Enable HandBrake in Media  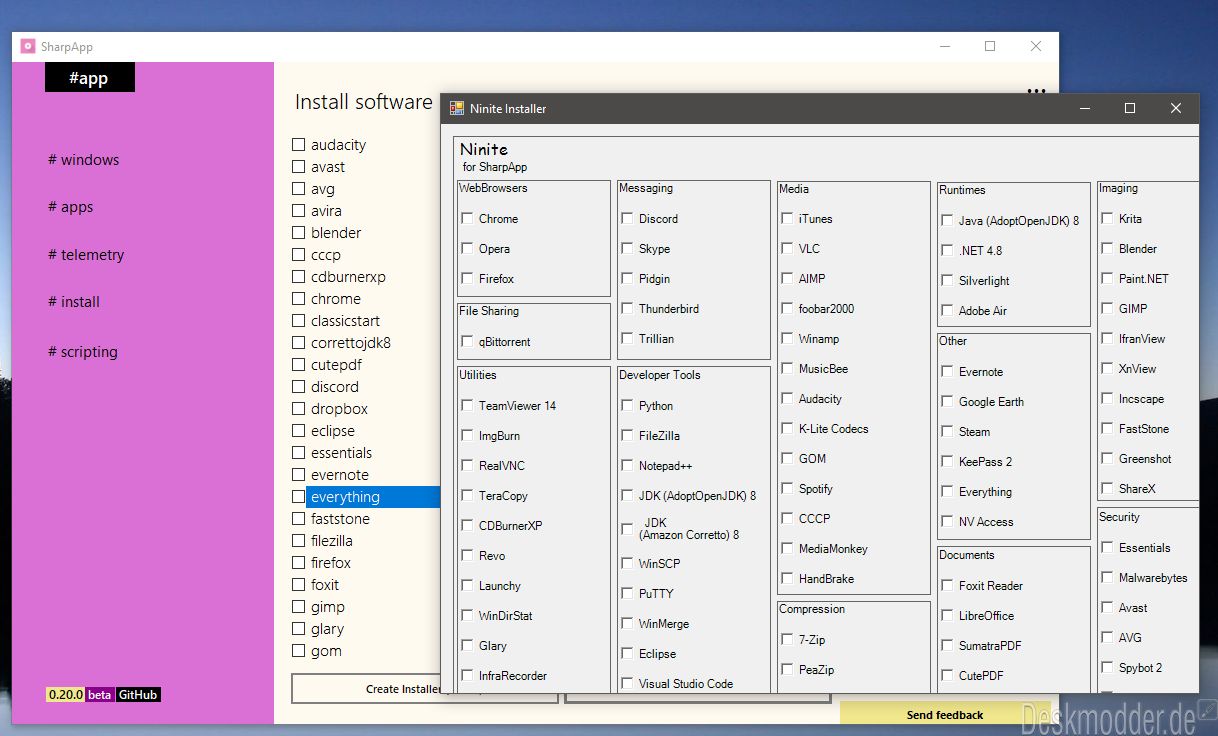(x=787, y=579)
